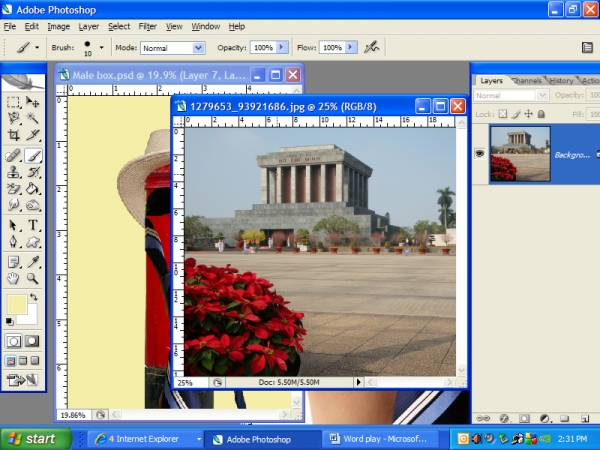
Task: Select the Brush tool in toolbox
Action: click(x=33, y=156)
